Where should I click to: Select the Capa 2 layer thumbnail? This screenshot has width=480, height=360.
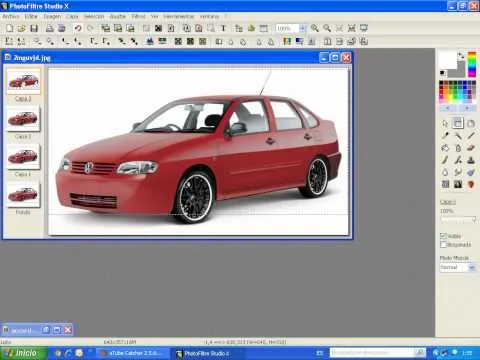[23, 119]
